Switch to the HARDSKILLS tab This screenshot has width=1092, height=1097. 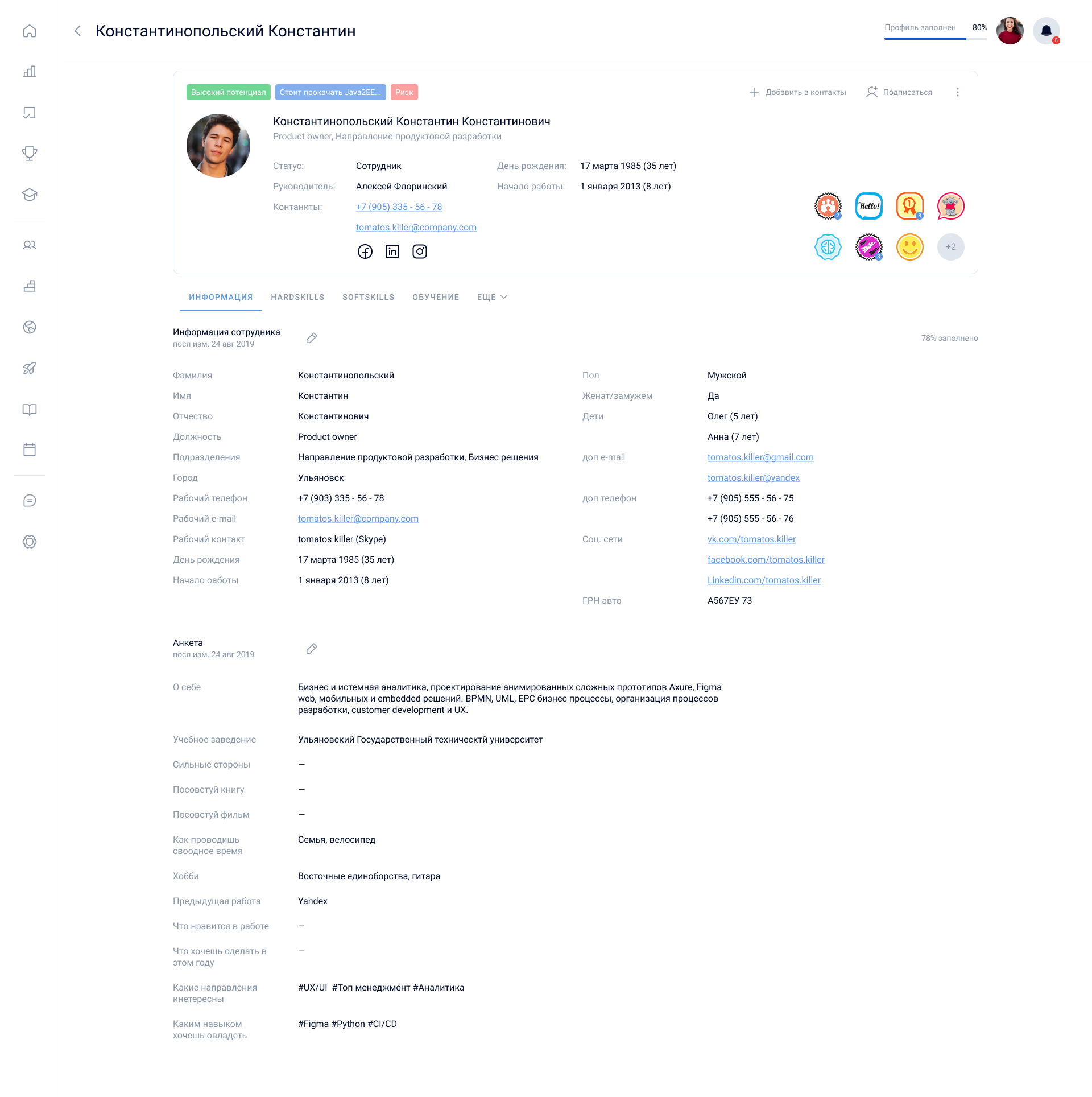point(297,297)
